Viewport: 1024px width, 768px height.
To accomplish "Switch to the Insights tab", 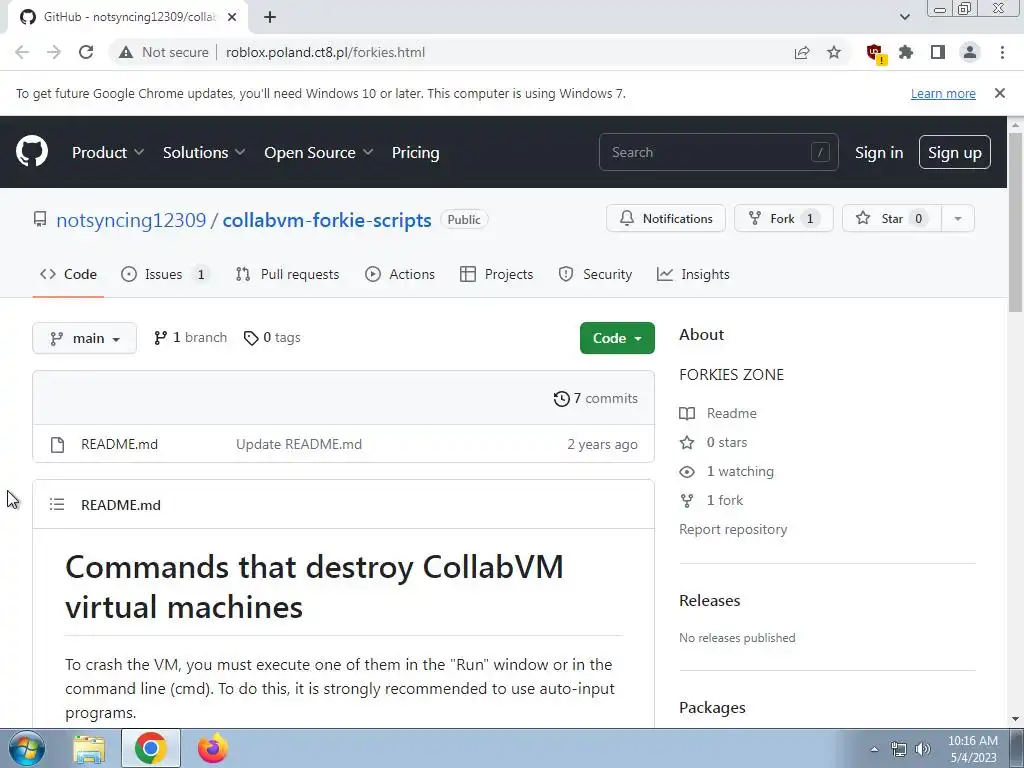I will [x=693, y=274].
